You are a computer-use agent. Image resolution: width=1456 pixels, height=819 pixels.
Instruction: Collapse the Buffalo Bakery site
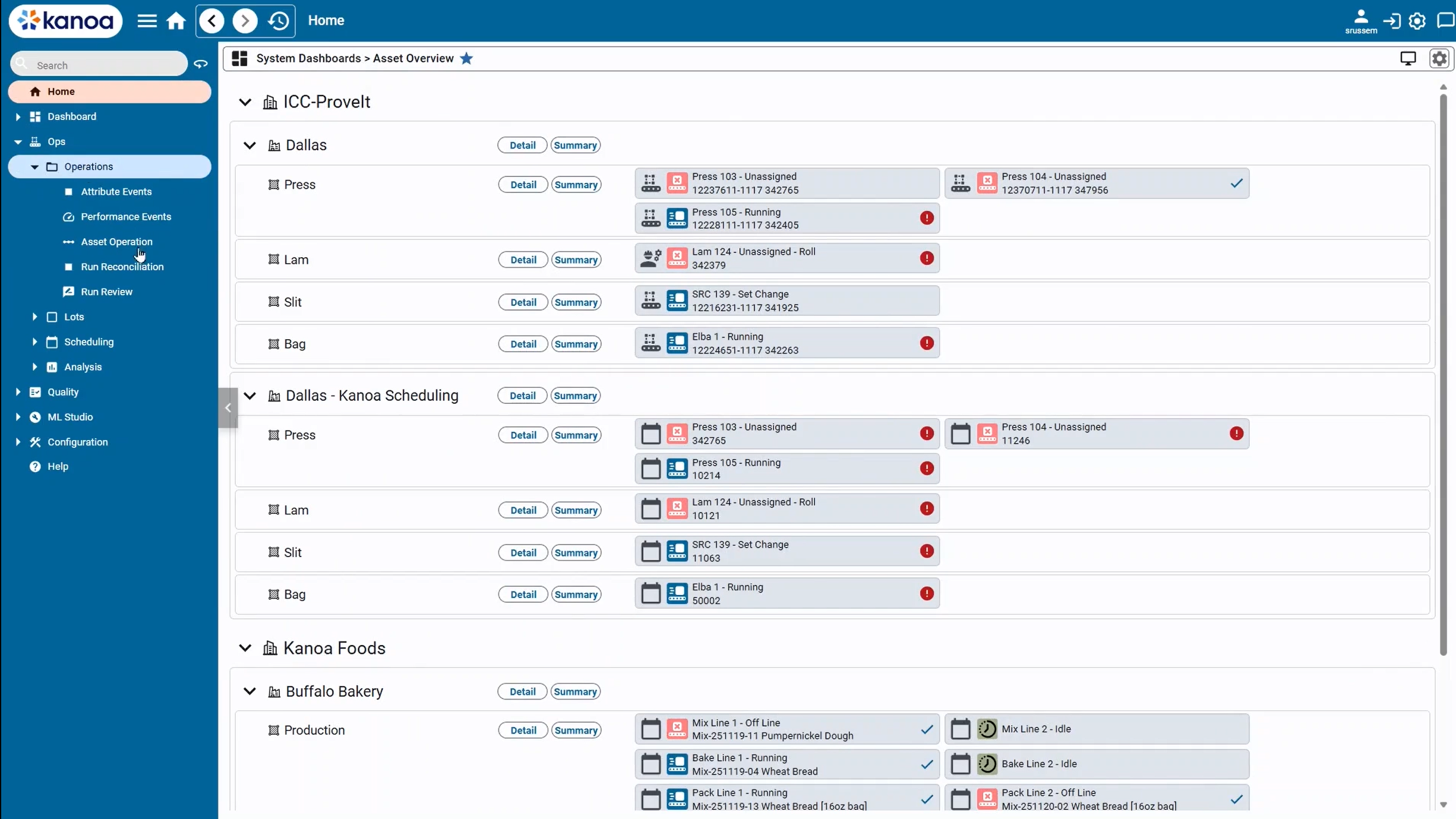pyautogui.click(x=249, y=691)
